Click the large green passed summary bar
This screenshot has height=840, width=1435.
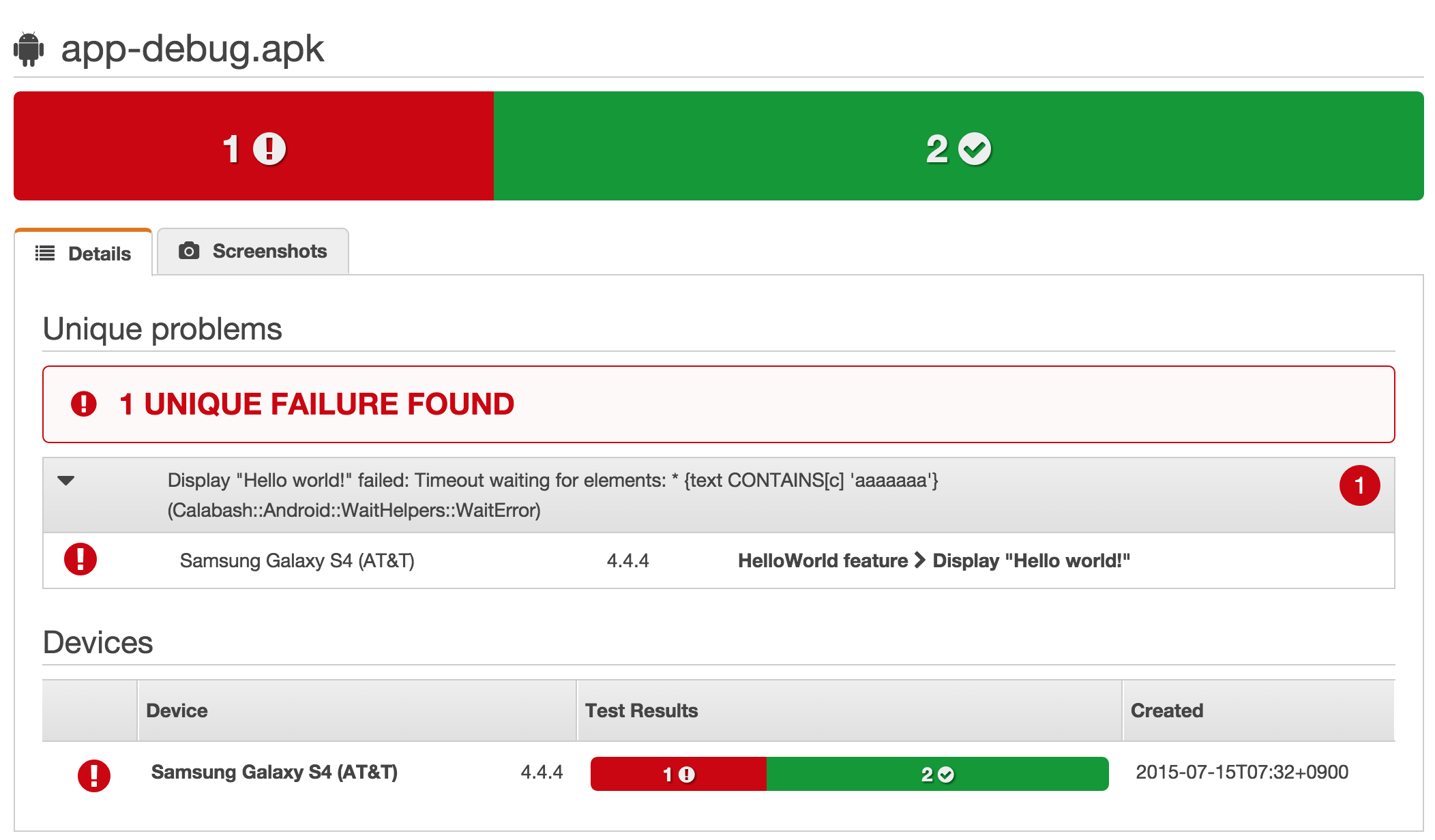click(958, 147)
